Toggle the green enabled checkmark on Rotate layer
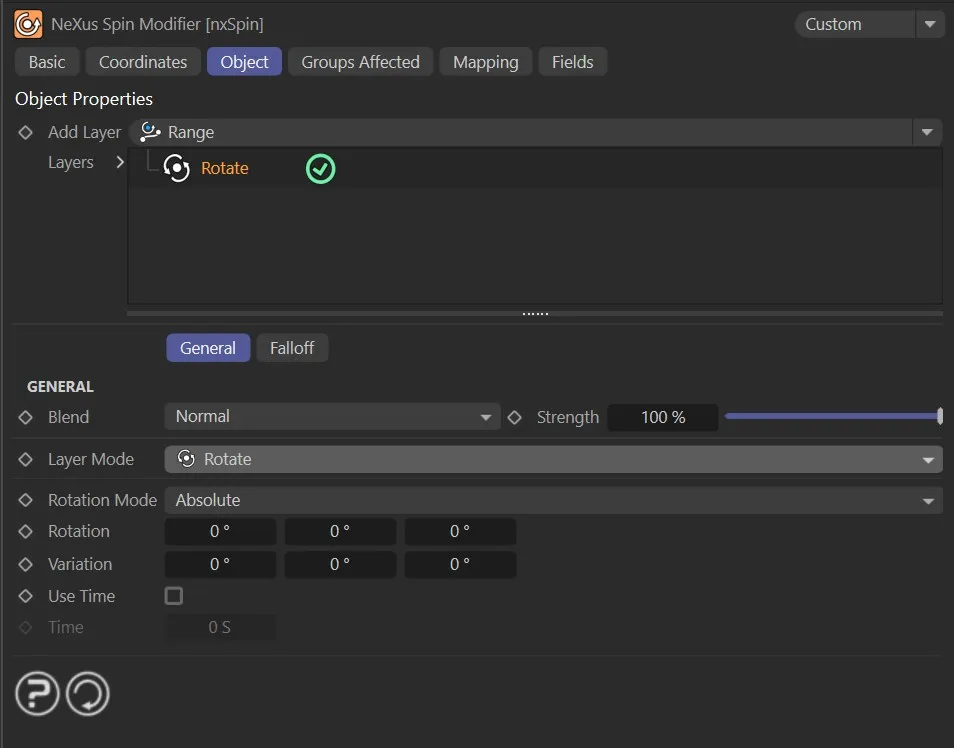 click(320, 169)
